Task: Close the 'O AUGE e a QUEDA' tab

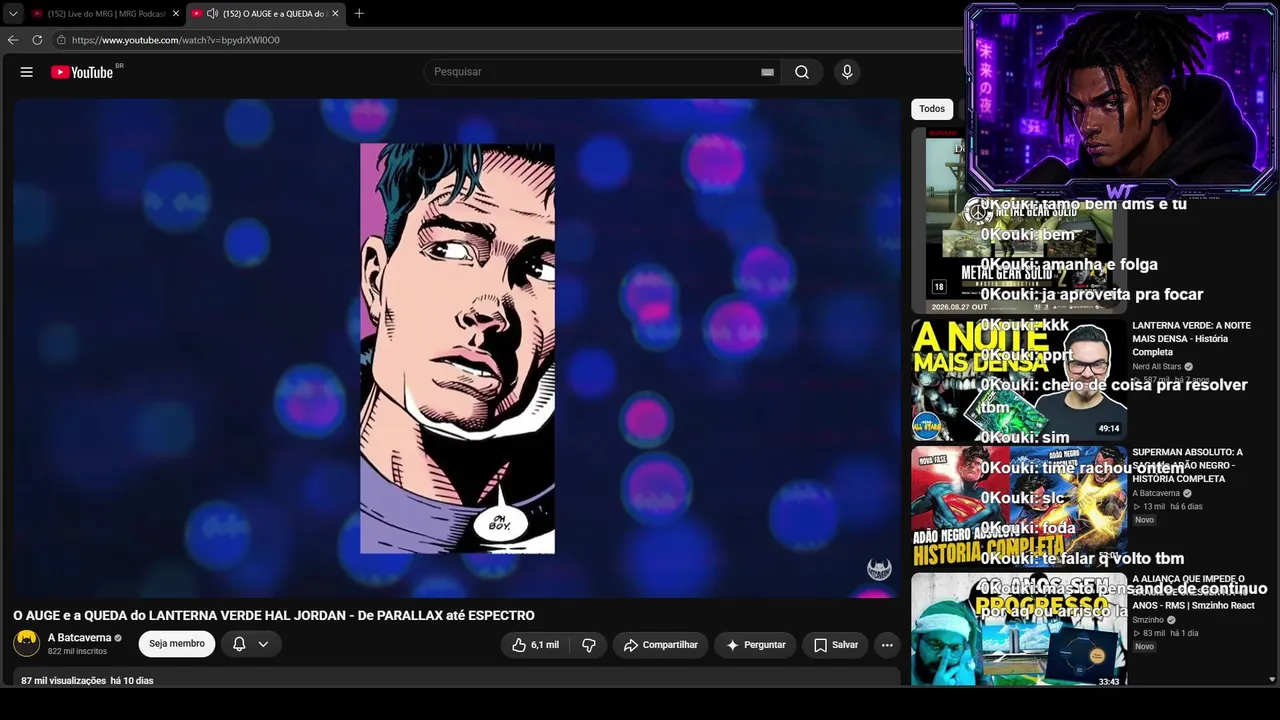Action: tap(335, 13)
